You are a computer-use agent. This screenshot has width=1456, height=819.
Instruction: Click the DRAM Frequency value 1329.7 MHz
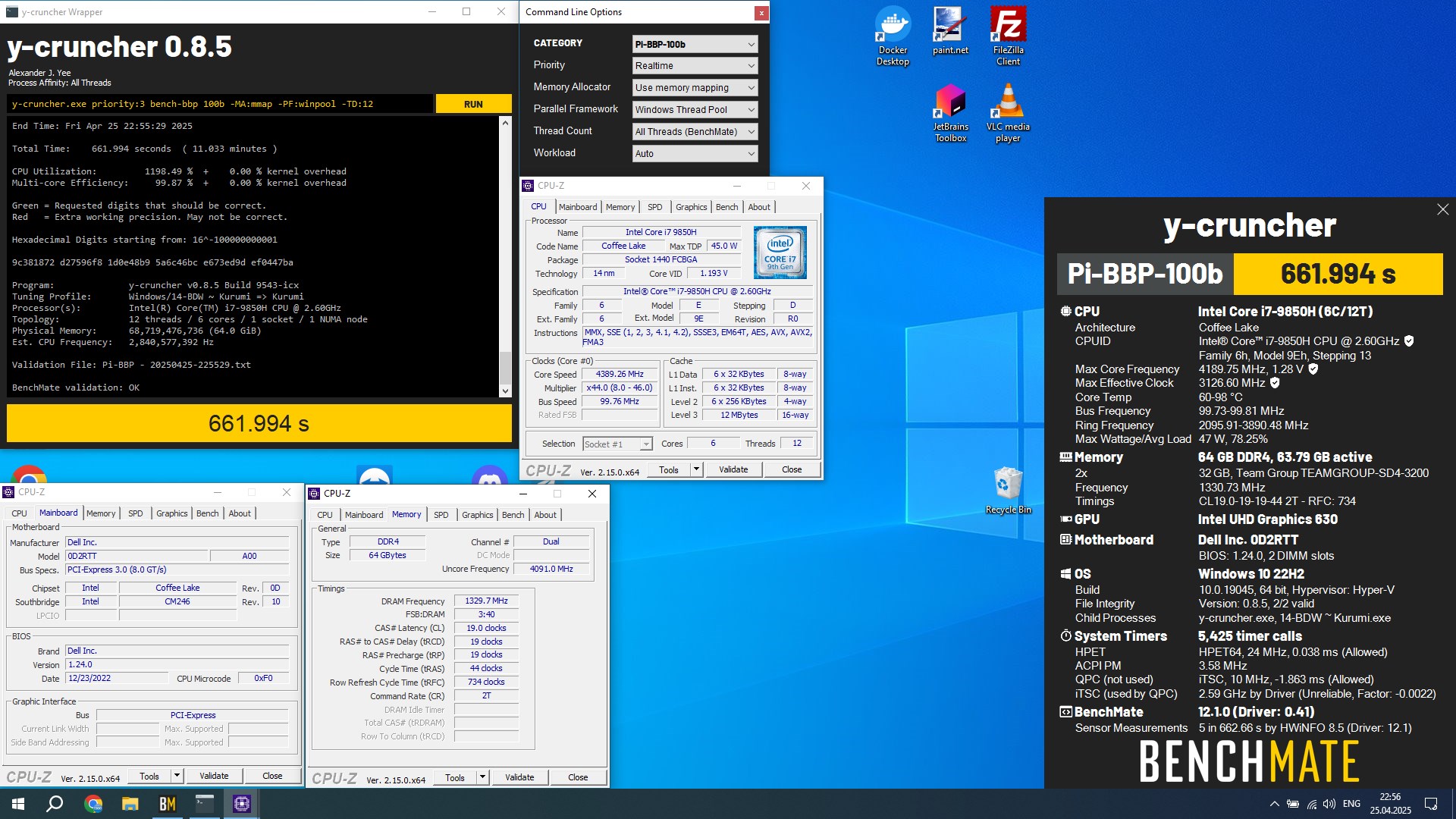(x=486, y=601)
